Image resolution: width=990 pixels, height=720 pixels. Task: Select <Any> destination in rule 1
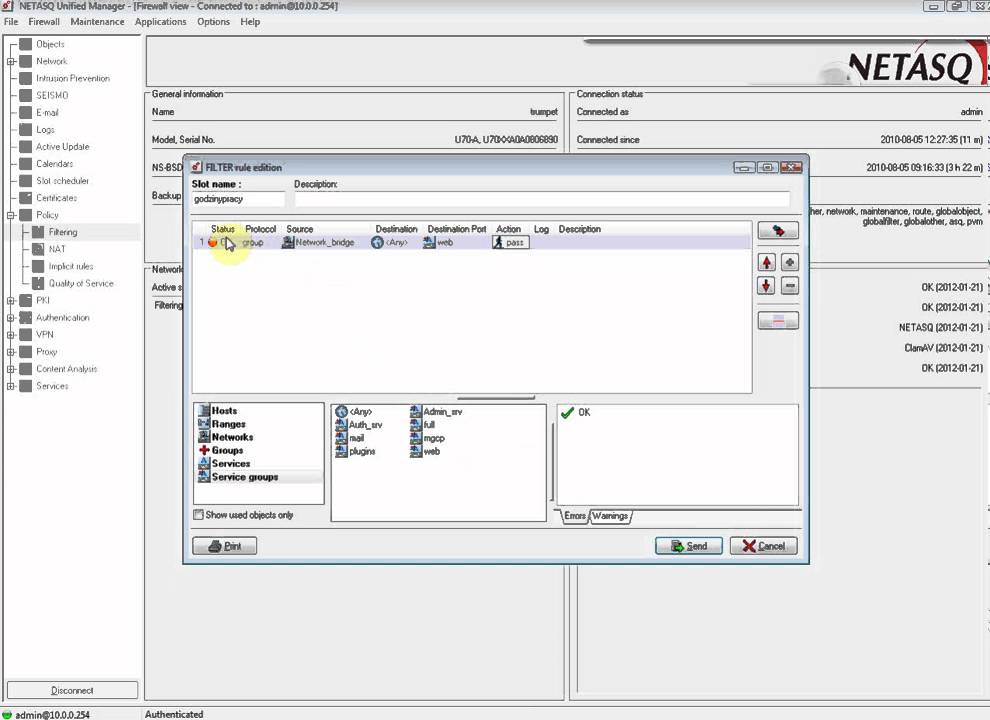390,243
